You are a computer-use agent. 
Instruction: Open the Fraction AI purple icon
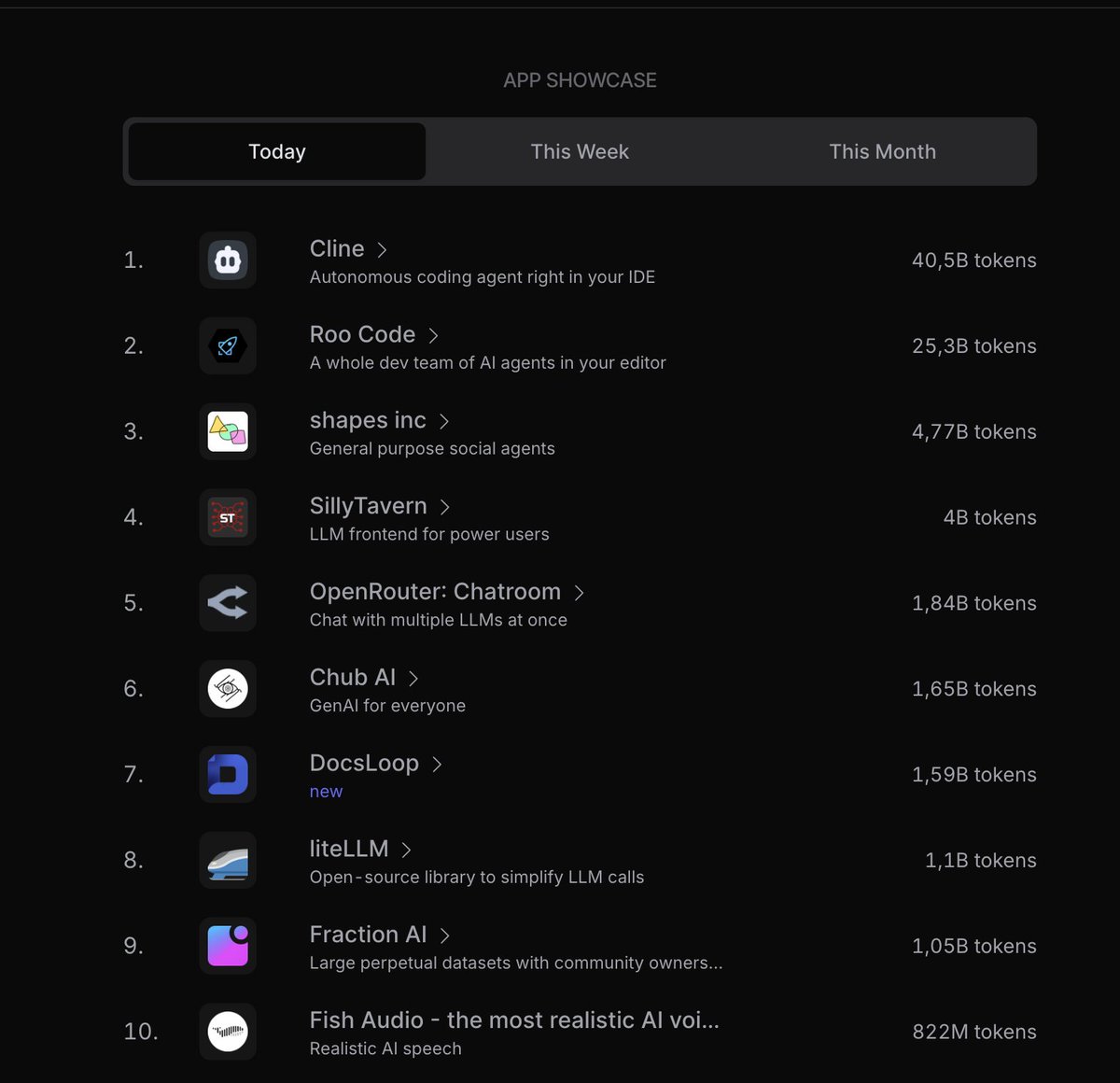228,946
